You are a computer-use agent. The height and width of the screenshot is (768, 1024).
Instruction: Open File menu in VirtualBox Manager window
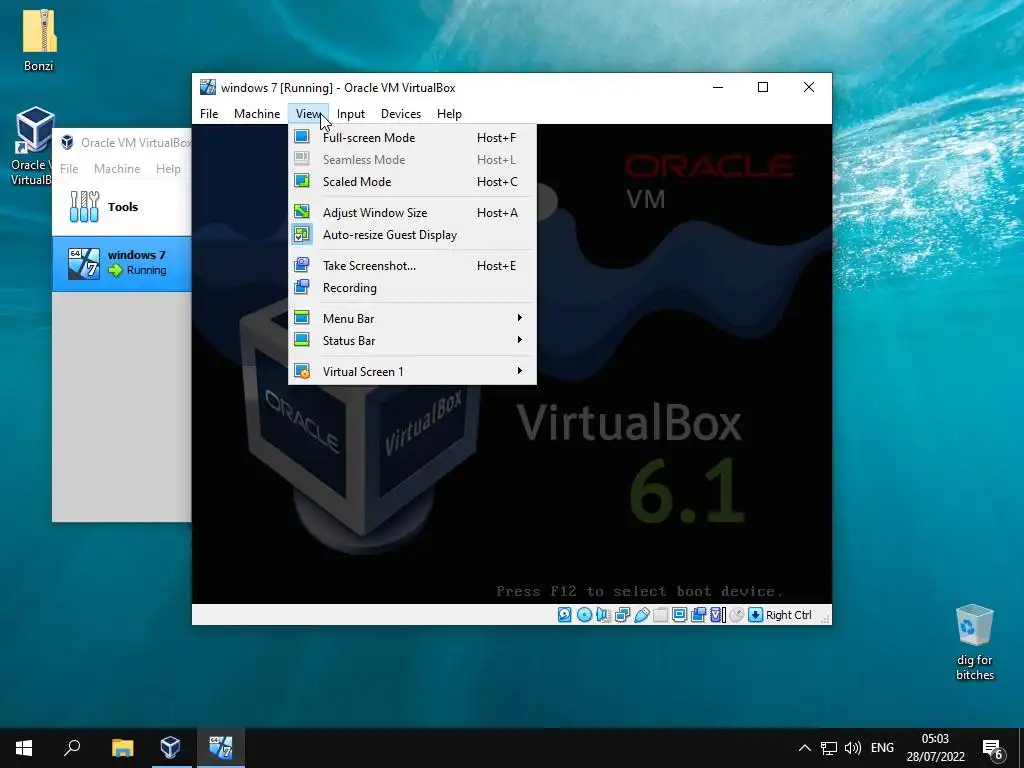click(x=69, y=168)
